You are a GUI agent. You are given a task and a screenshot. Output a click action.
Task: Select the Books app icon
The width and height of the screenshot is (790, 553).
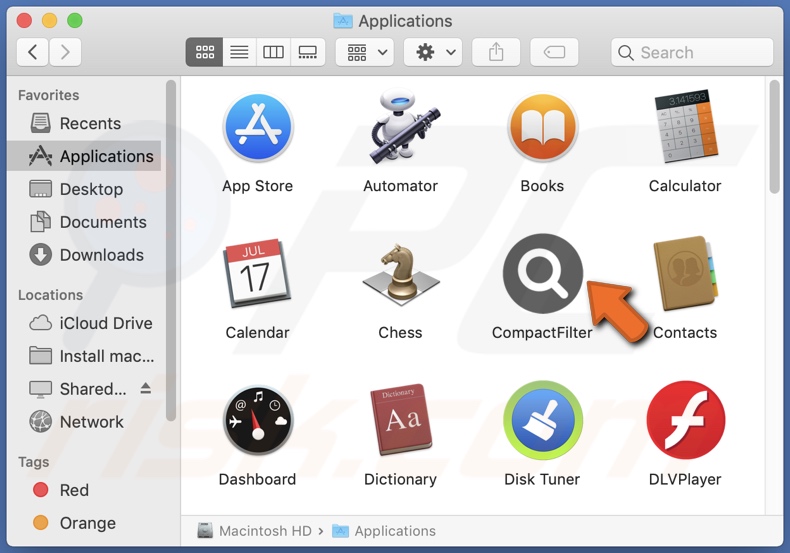click(x=543, y=127)
